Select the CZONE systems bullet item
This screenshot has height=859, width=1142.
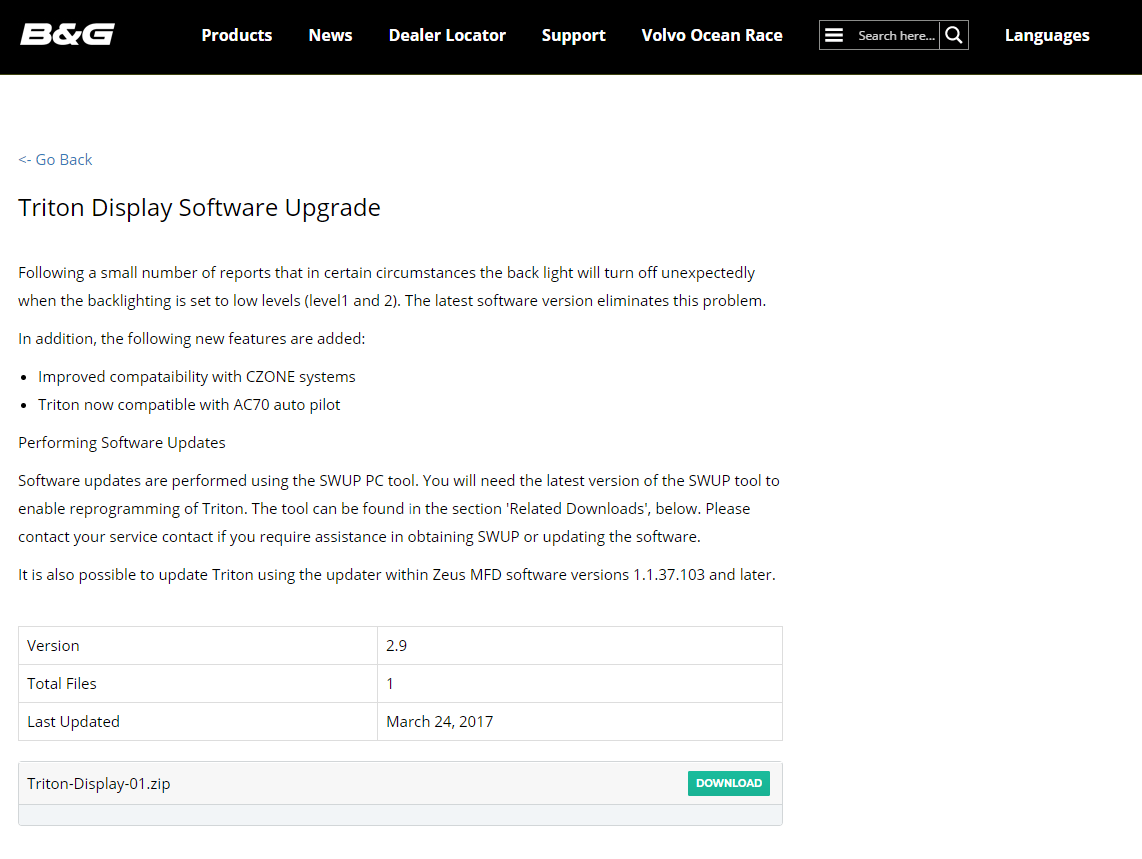tap(197, 377)
